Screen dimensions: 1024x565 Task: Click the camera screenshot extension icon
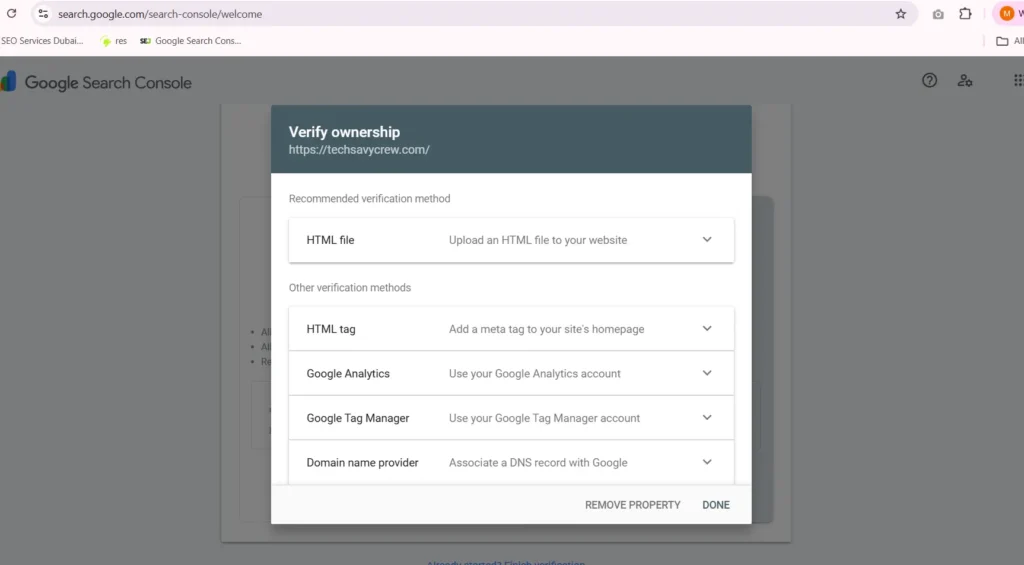[x=938, y=14]
